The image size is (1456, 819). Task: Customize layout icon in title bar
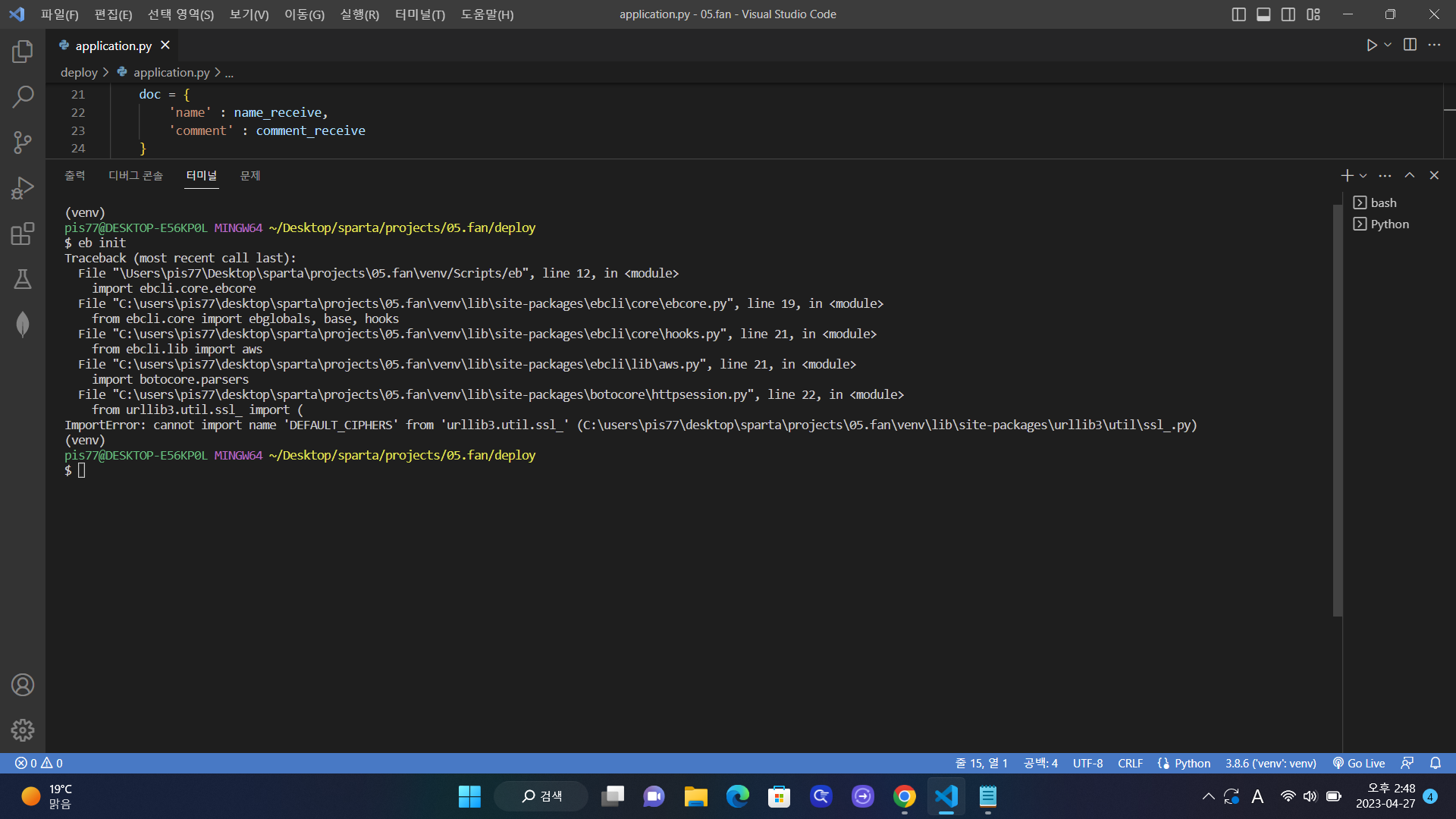point(1313,14)
